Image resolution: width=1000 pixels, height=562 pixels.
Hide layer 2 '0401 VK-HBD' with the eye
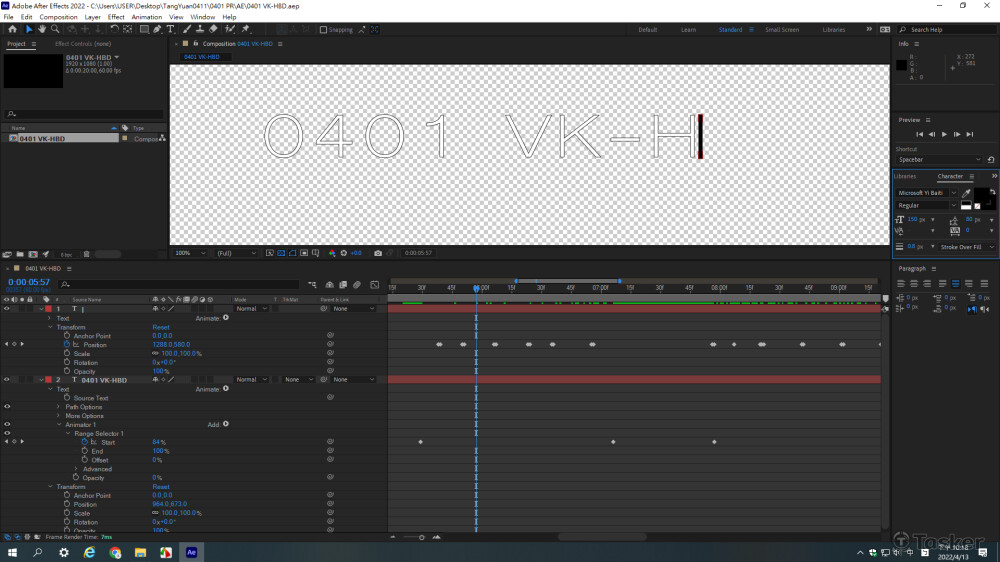coord(7,380)
